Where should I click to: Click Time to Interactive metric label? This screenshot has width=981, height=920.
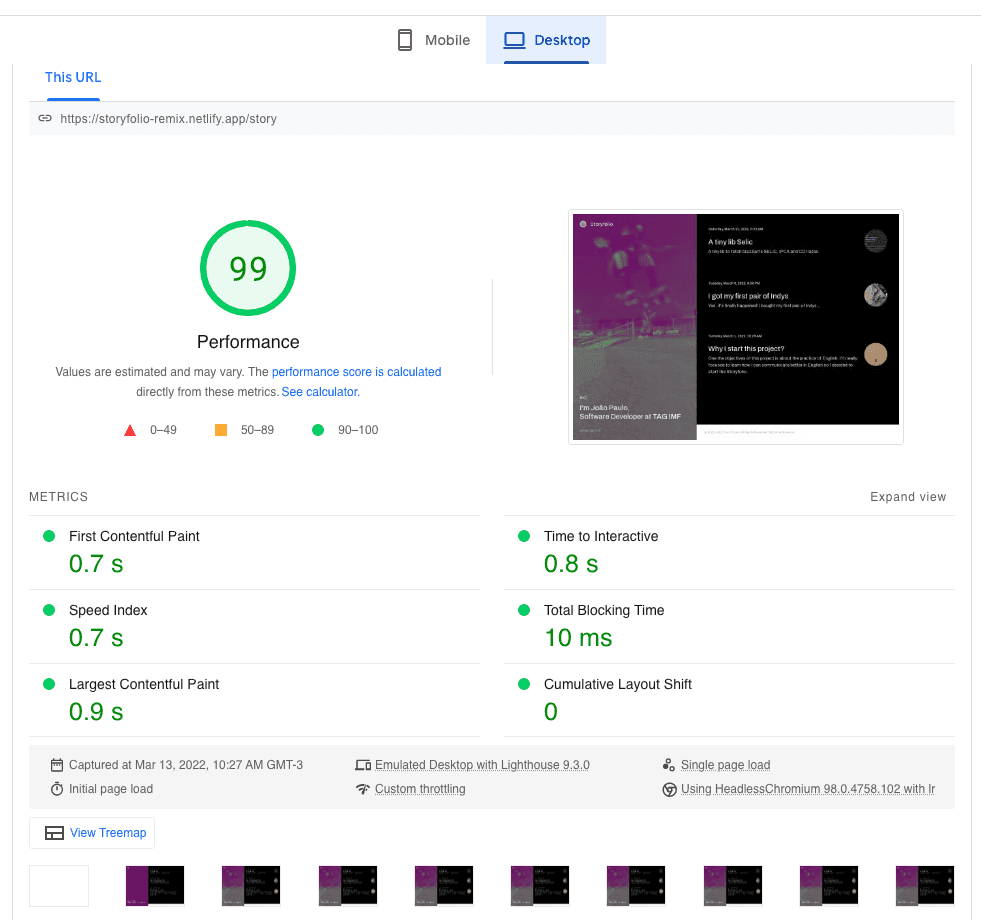(x=601, y=536)
